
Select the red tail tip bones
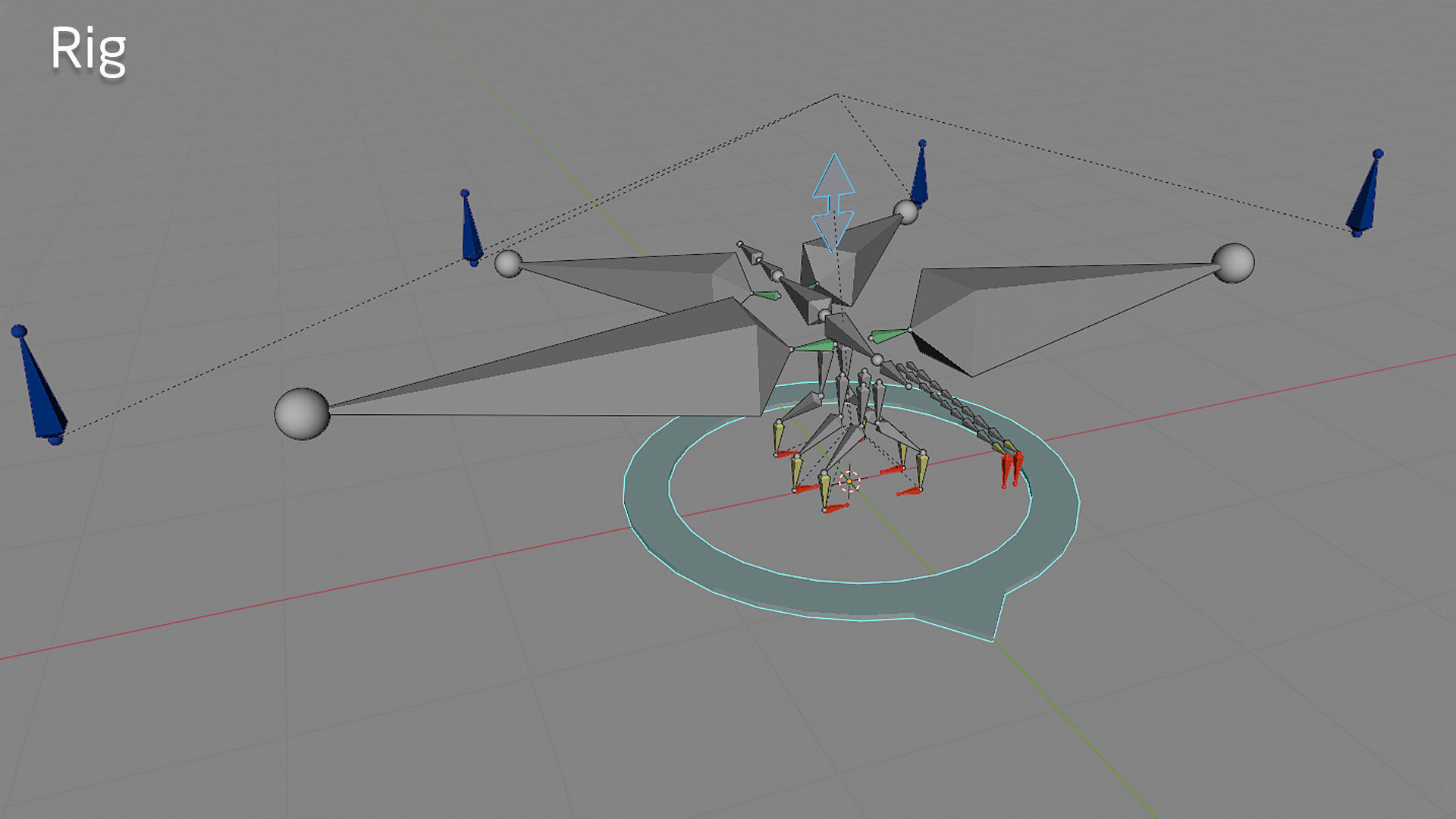[x=1012, y=469]
